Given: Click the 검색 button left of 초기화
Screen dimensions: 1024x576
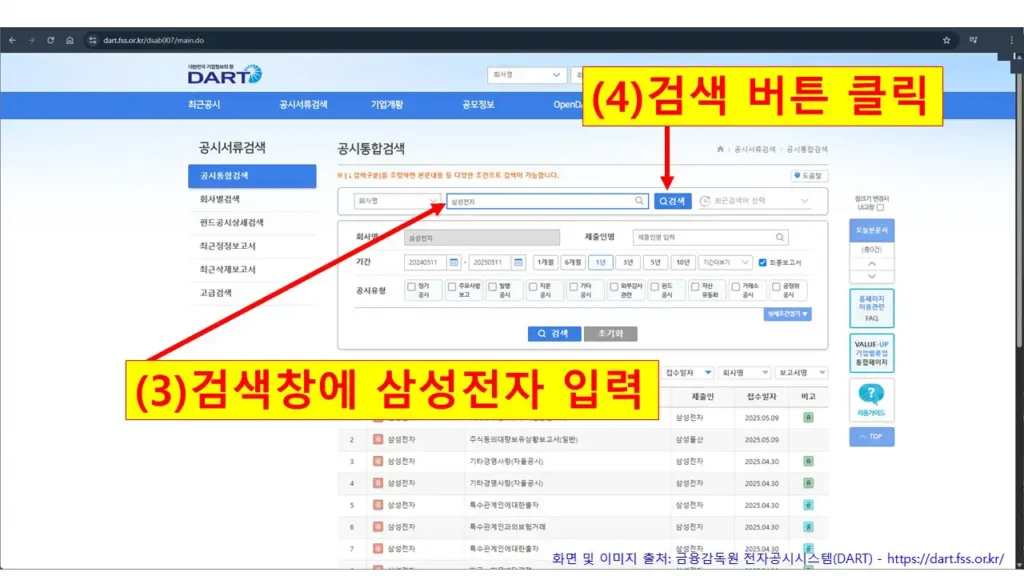Looking at the screenshot, I should [554, 334].
